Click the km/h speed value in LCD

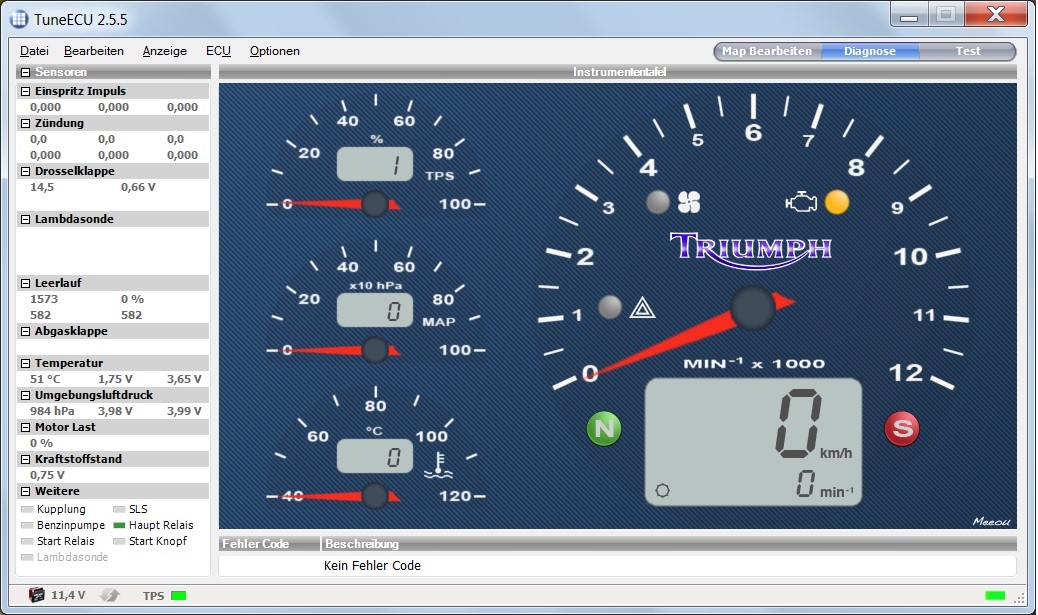point(800,424)
